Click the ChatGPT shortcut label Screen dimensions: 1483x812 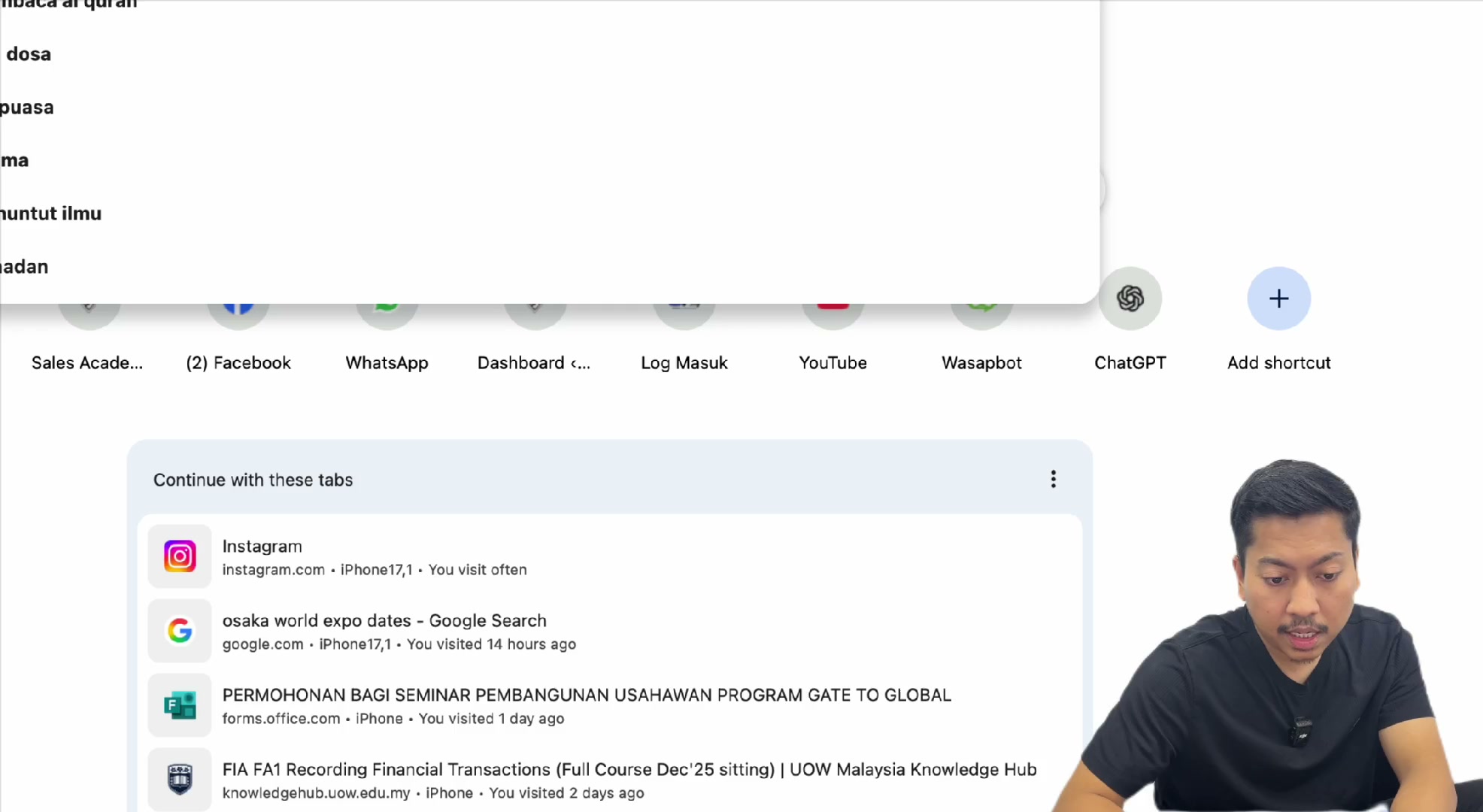coord(1130,363)
